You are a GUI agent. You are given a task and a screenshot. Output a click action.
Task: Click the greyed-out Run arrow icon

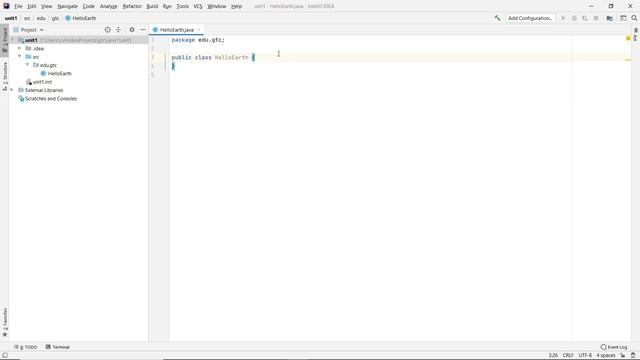click(x=563, y=18)
